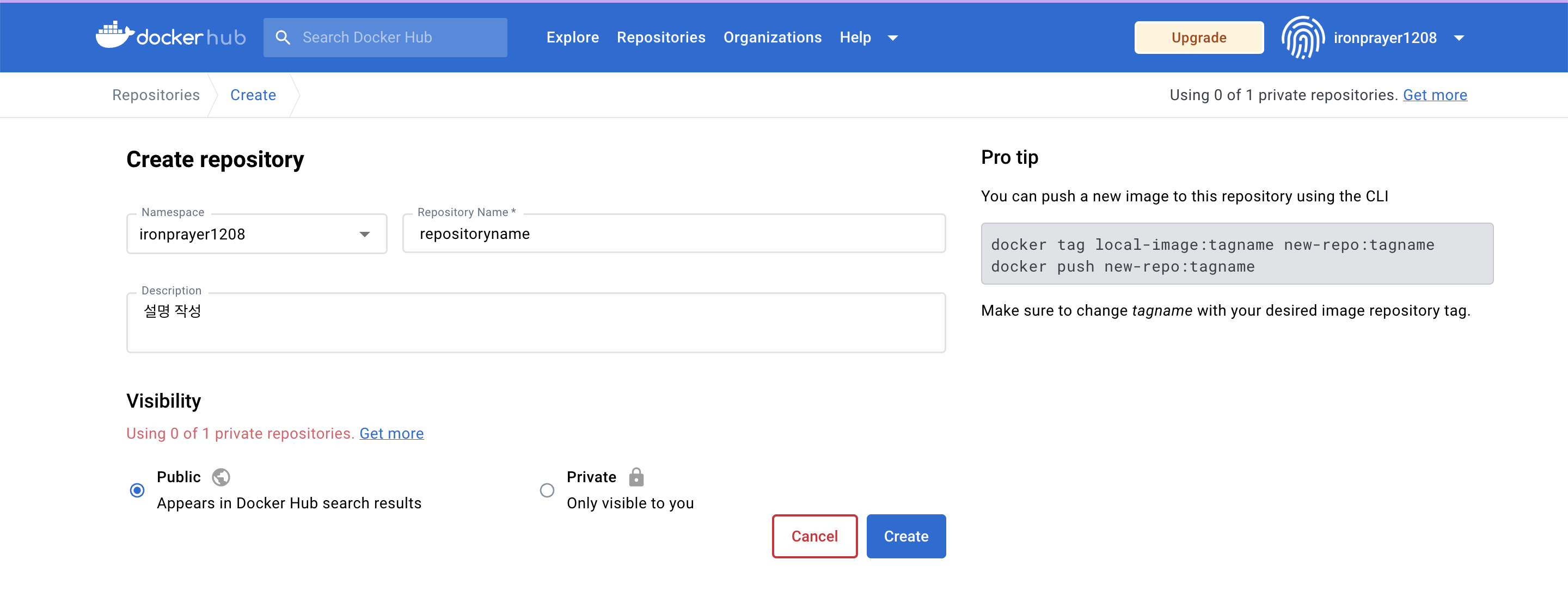Screen dimensions: 1568x603
Task: Click the search magnifier icon
Action: tap(283, 38)
